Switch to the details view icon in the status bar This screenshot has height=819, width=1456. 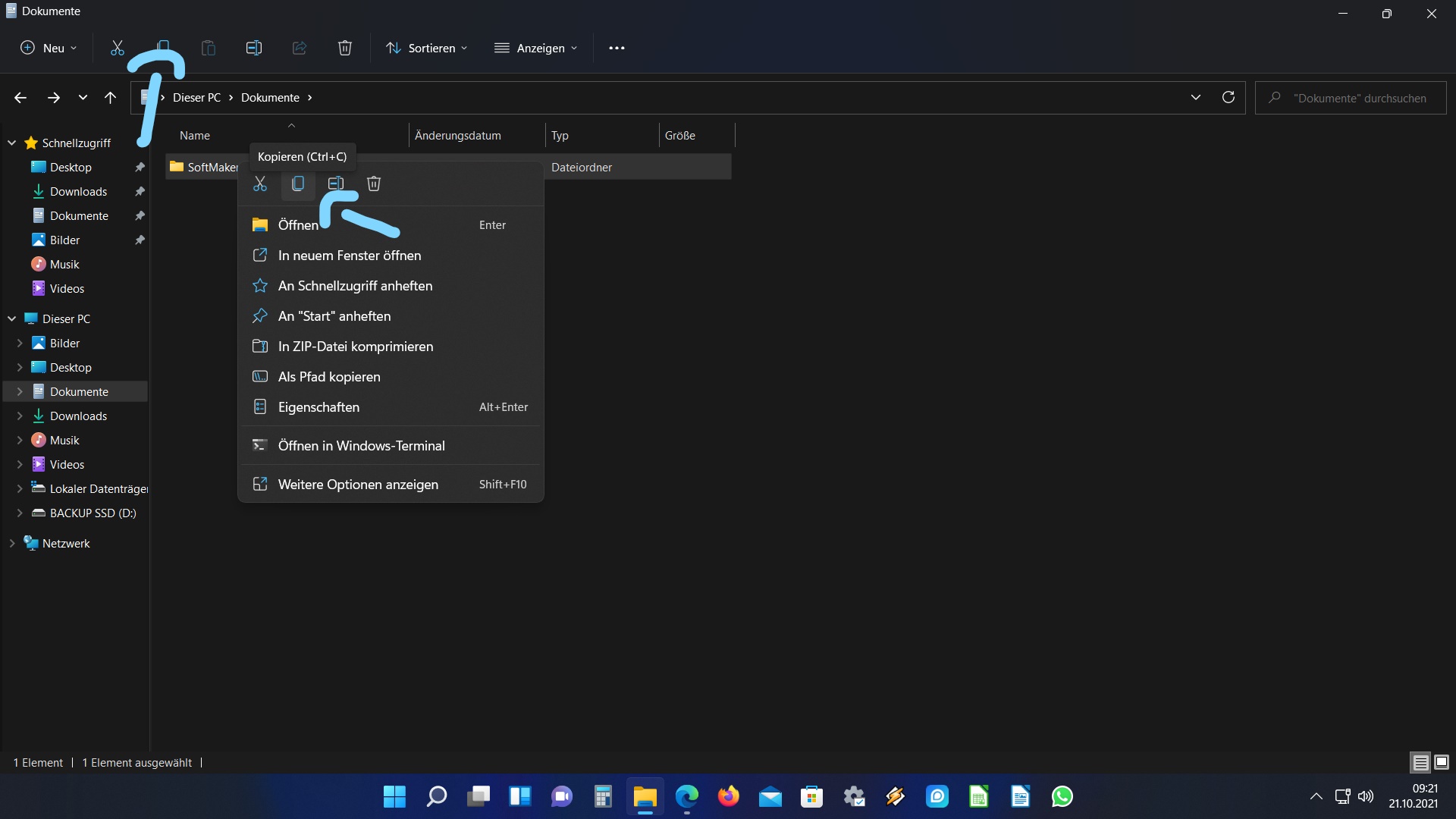coord(1420,762)
